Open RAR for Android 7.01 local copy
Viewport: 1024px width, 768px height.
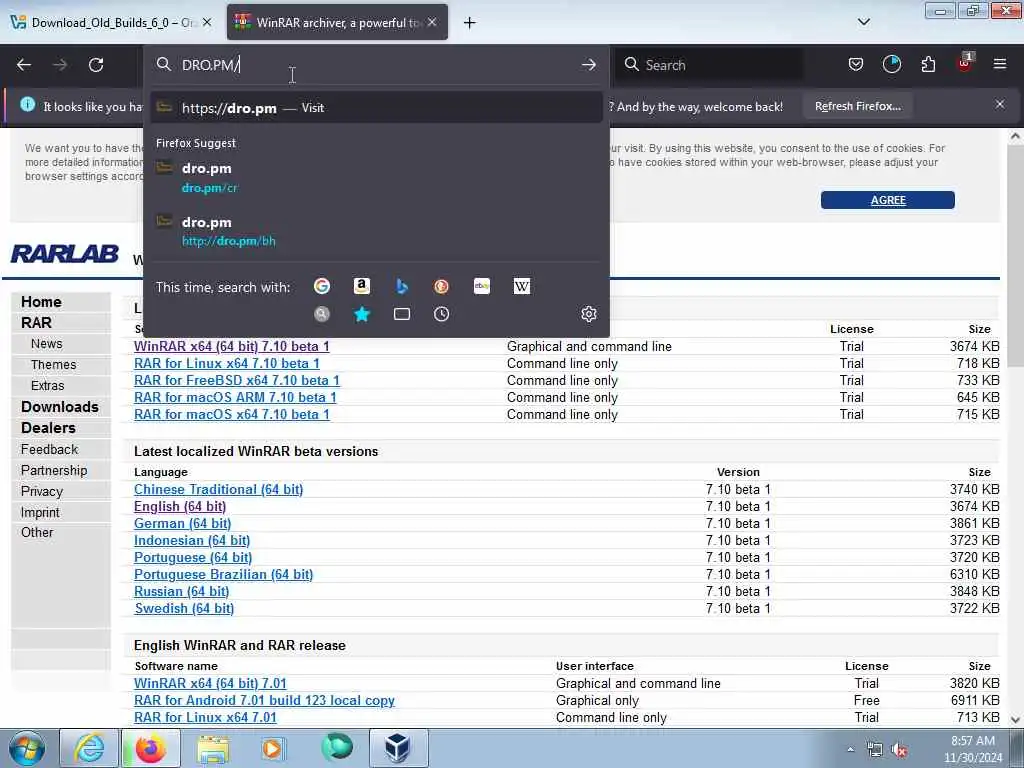[264, 700]
